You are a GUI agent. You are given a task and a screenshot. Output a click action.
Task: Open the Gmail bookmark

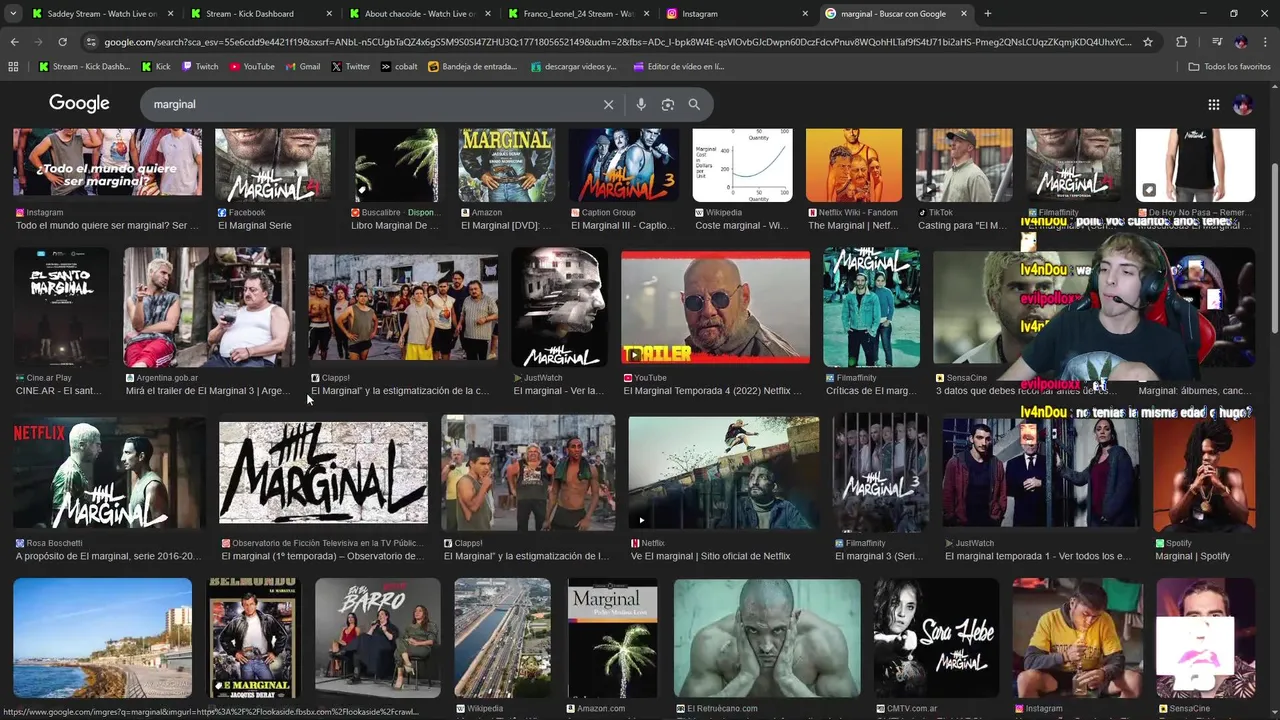(303, 67)
